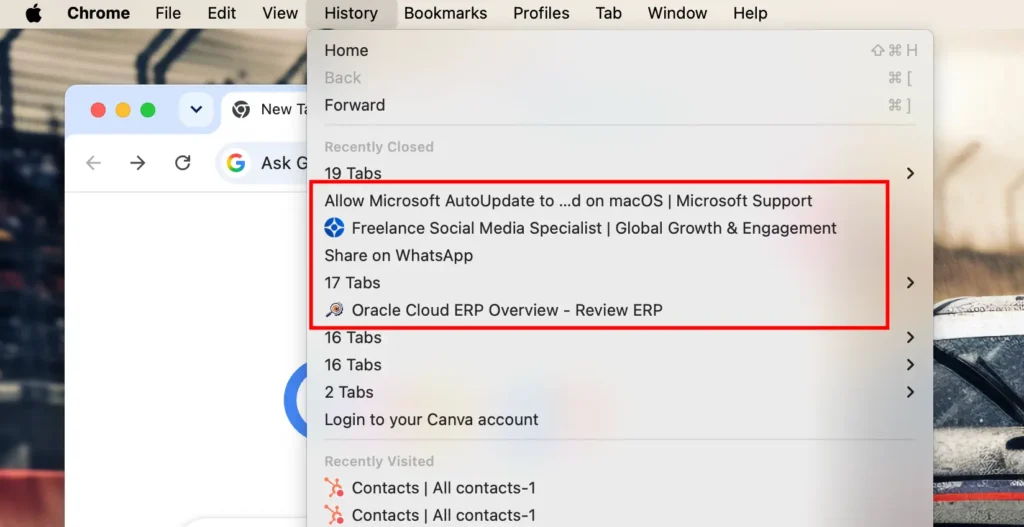Open the Apple menu
Screen dimensions: 1024x527
tap(33, 13)
